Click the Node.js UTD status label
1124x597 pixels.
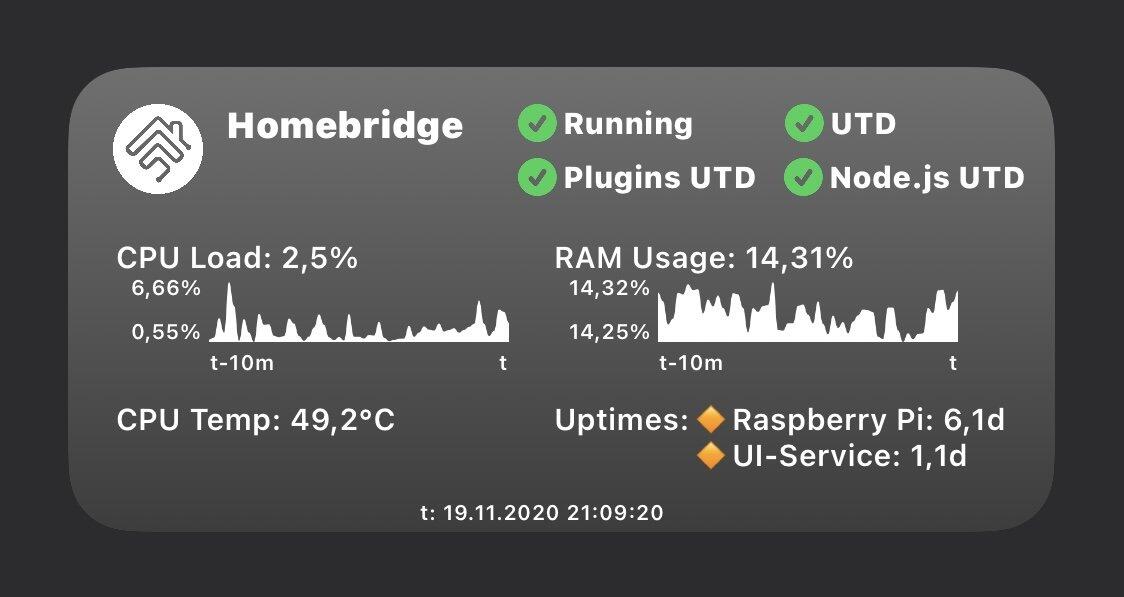tap(928, 178)
